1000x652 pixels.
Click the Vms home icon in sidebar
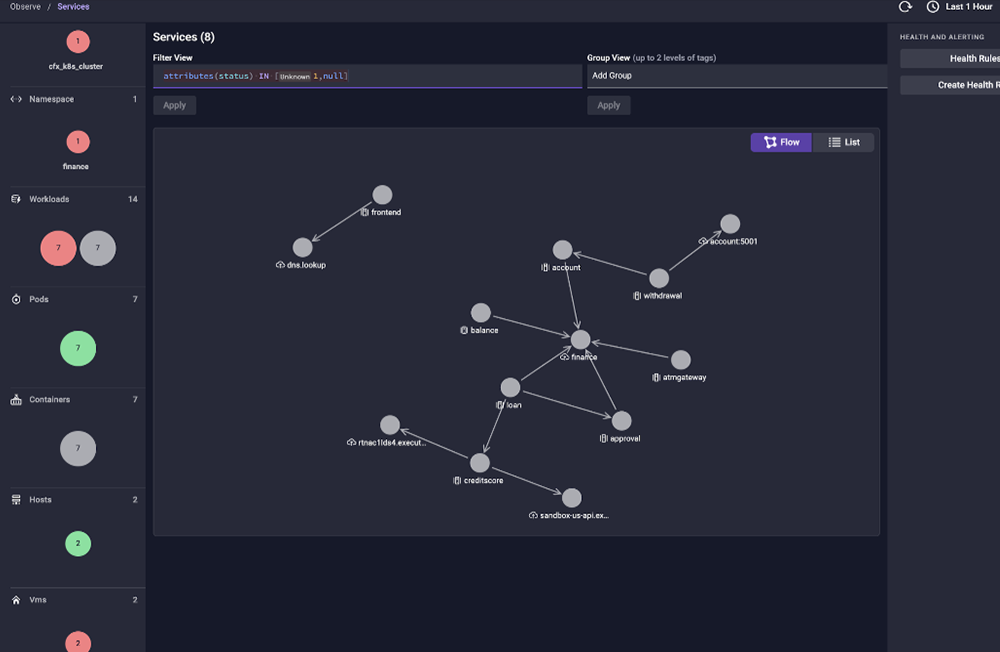point(16,600)
